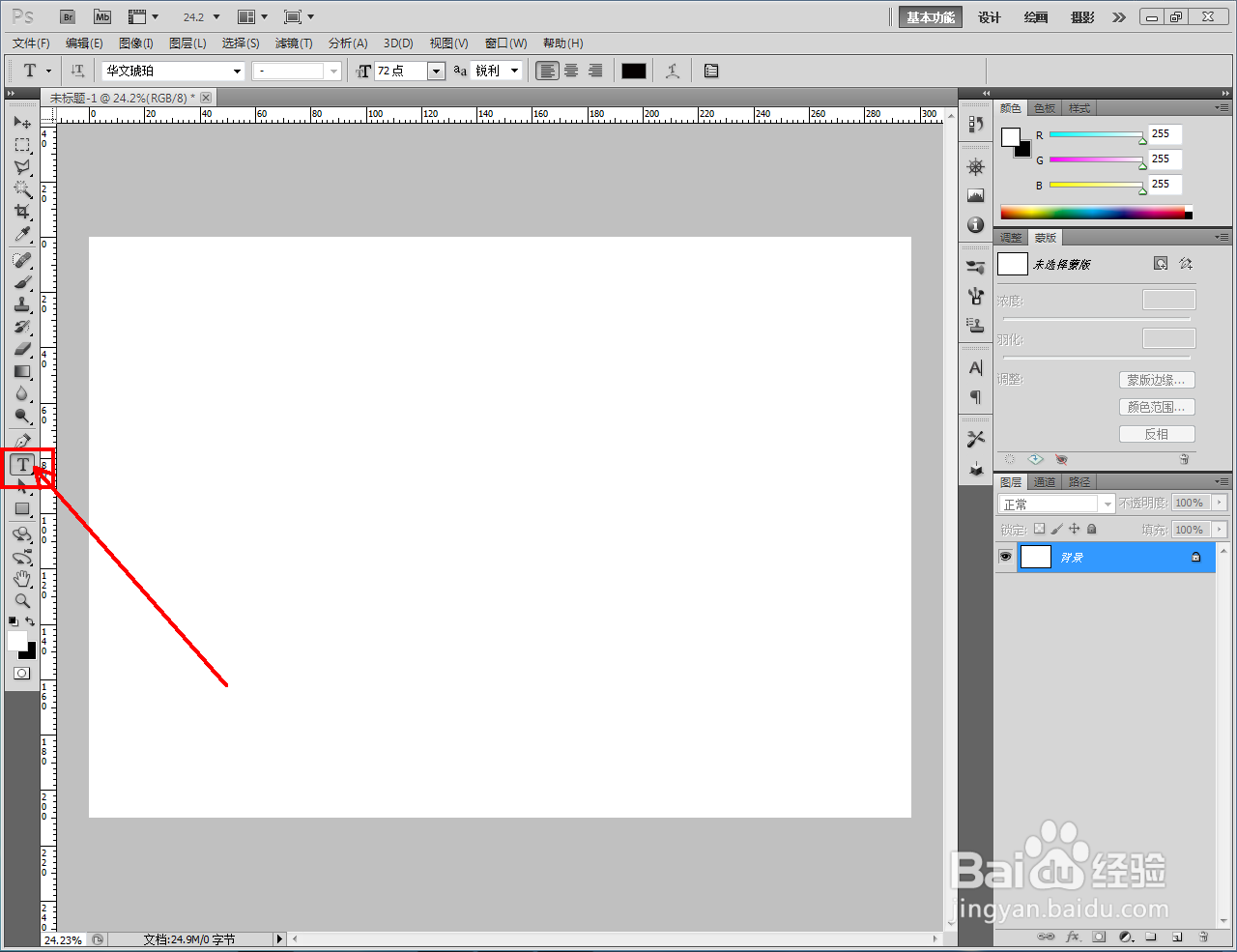Select the 3D Rotate tool
This screenshot has height=952, width=1237.
[22, 534]
